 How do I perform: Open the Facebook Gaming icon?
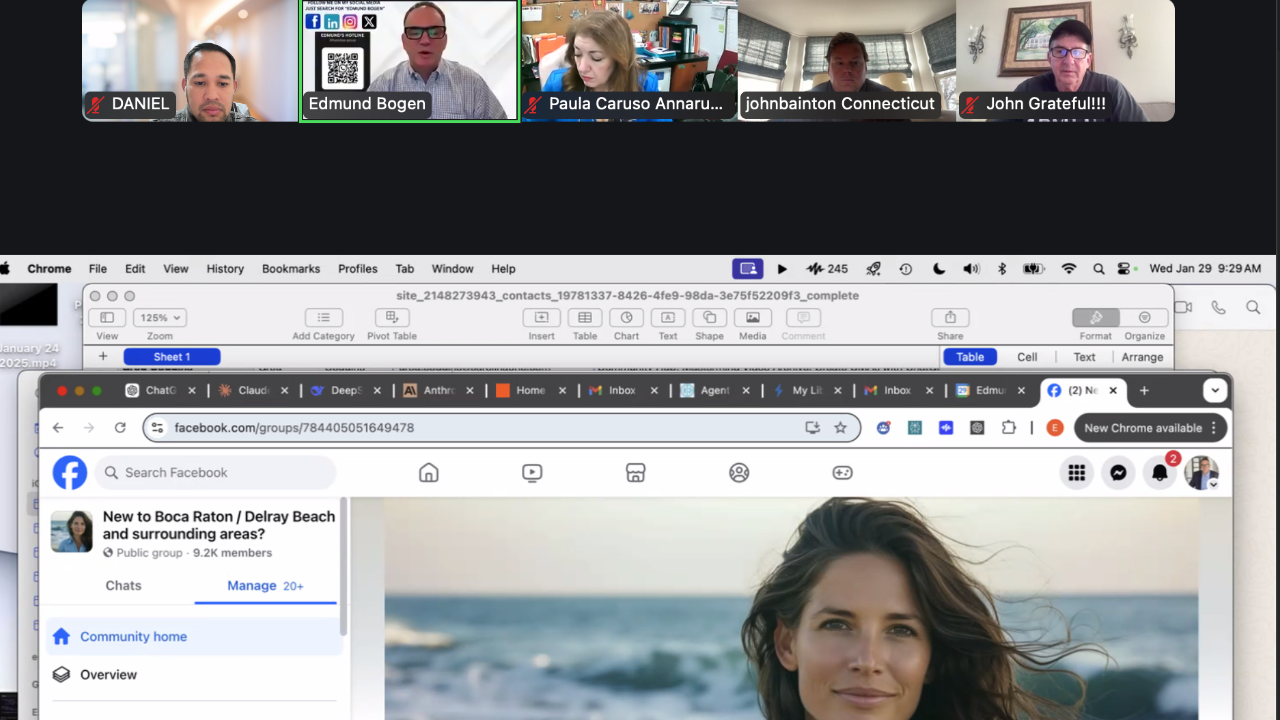tap(843, 473)
